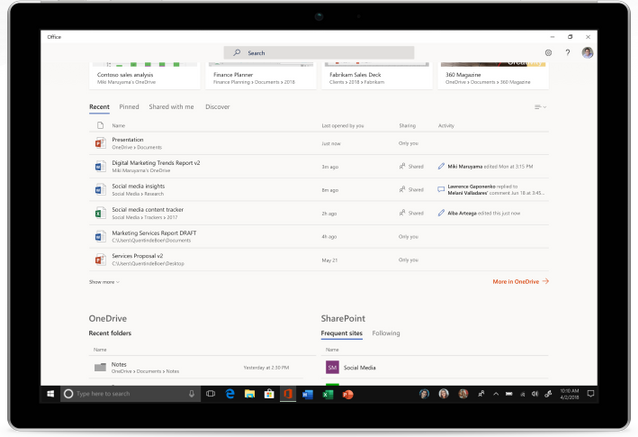The height and width of the screenshot is (437, 638).
Task: Click the Excel icon for Social media content tracker
Action: pyautogui.click(x=100, y=213)
